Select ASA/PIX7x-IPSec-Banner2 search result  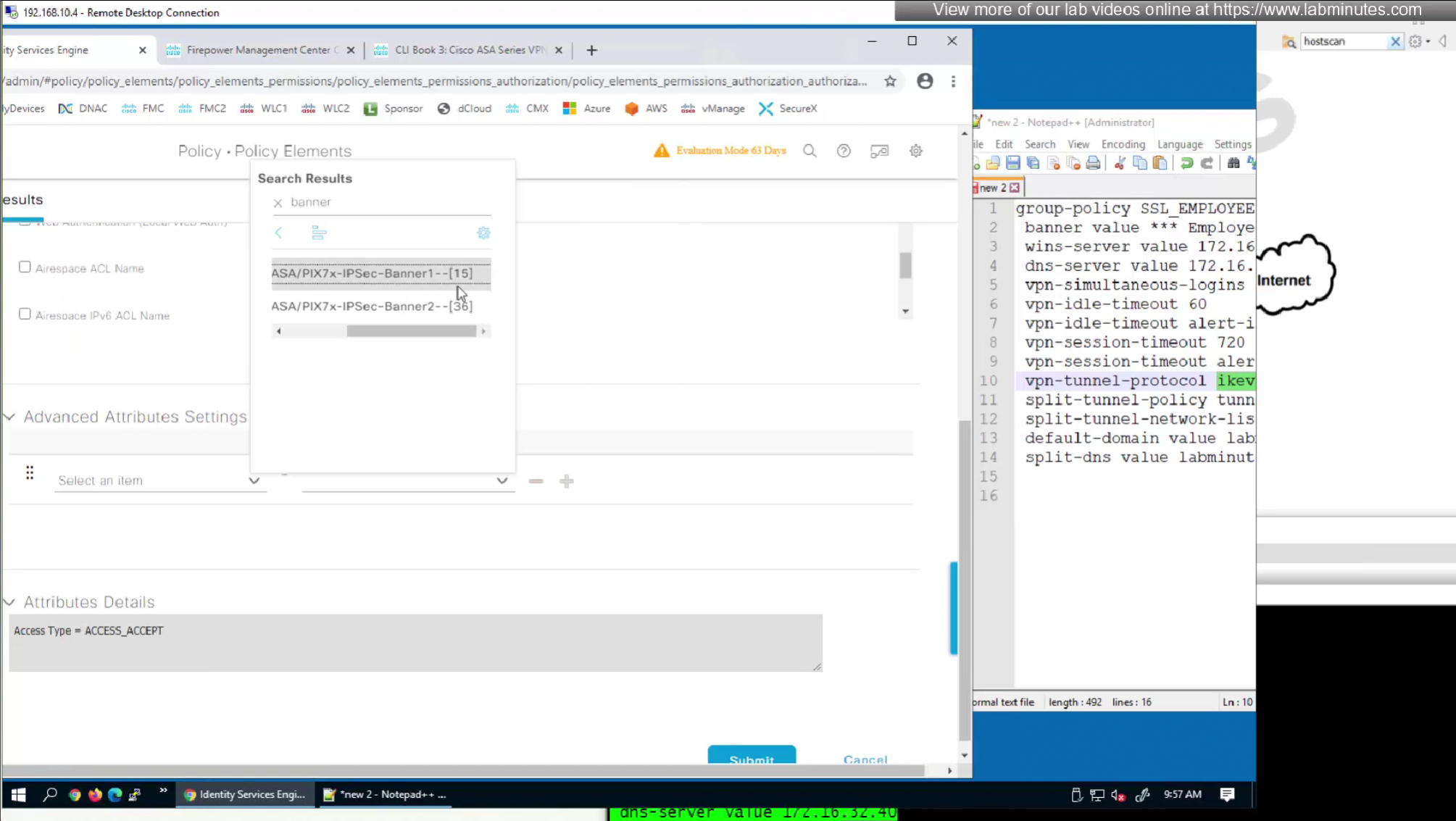[x=372, y=306]
